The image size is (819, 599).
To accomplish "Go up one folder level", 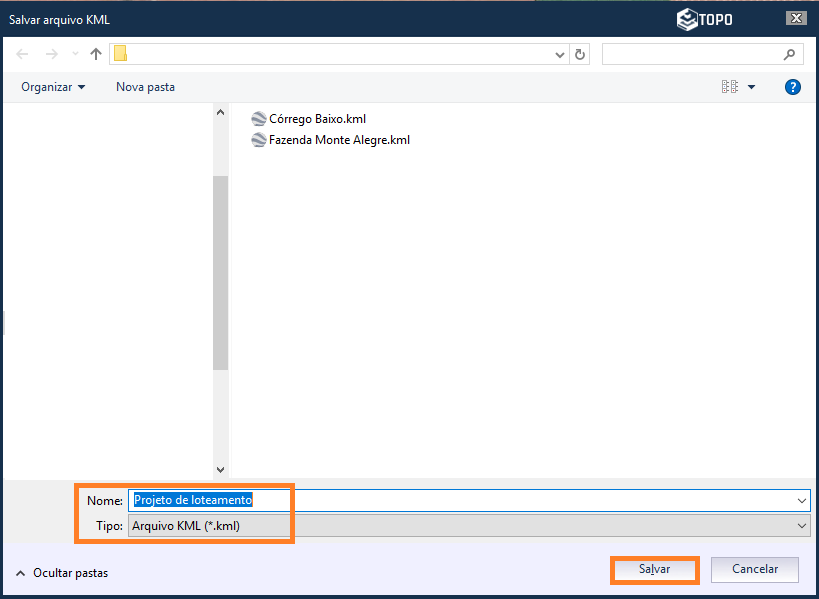I will (96, 54).
